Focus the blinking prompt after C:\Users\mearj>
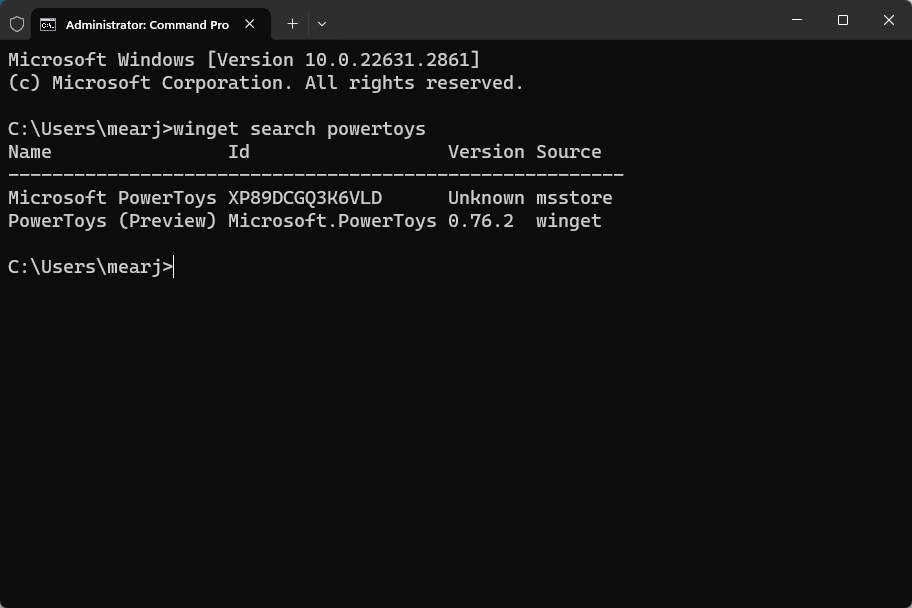The width and height of the screenshot is (912, 608). 175,267
